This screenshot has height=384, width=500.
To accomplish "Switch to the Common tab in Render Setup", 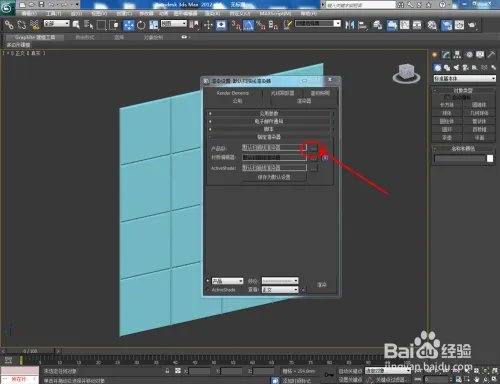I will coord(237,101).
